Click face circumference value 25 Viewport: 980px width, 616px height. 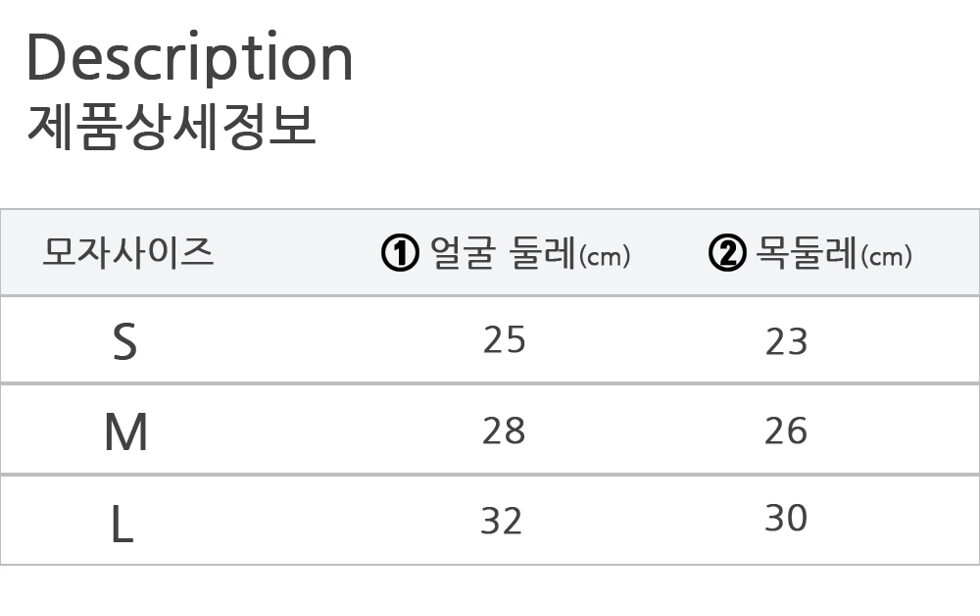[x=504, y=340]
